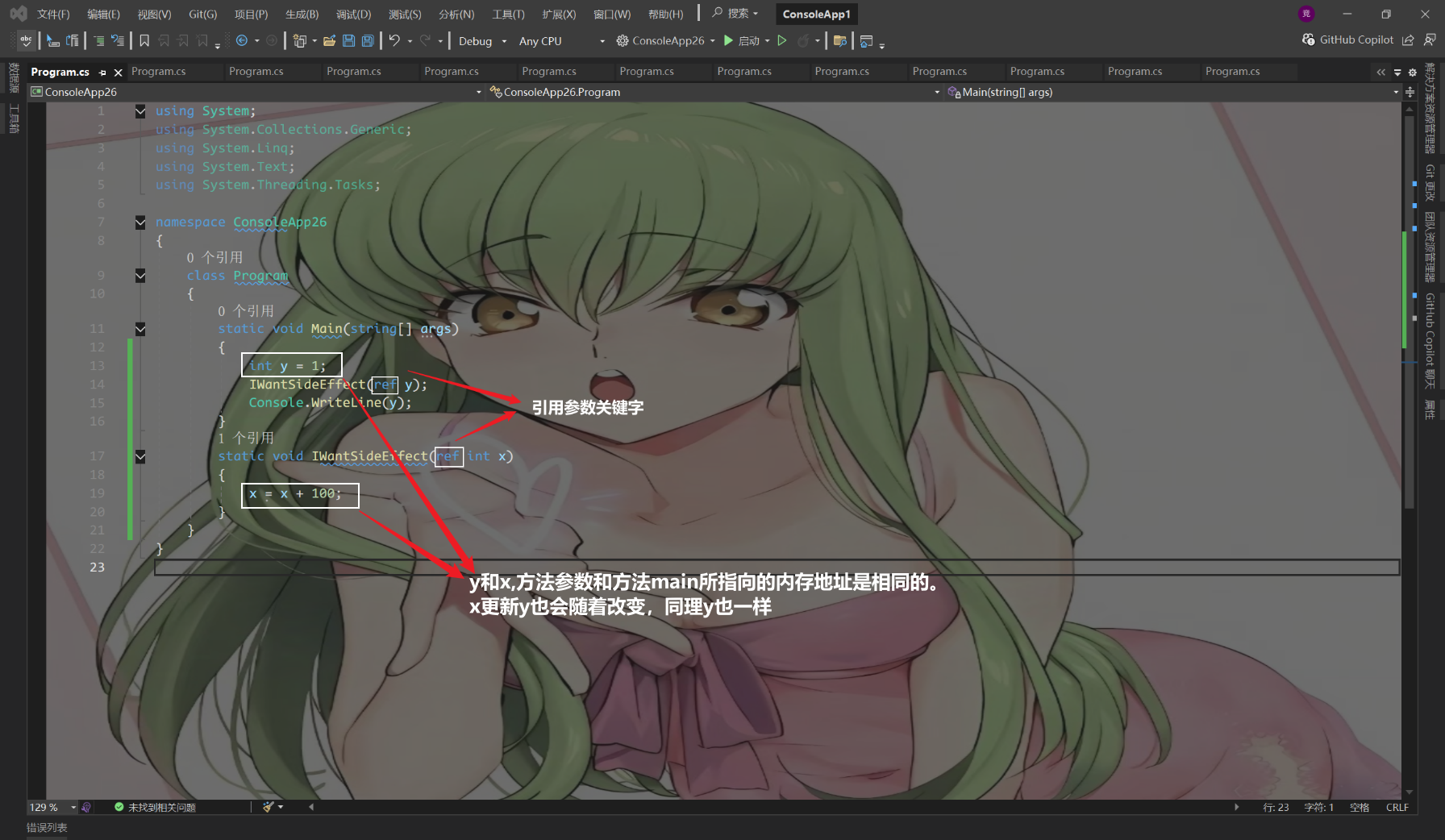The width and height of the screenshot is (1445, 840).
Task: Click the 空格 indentation indicator
Action: (x=1360, y=807)
